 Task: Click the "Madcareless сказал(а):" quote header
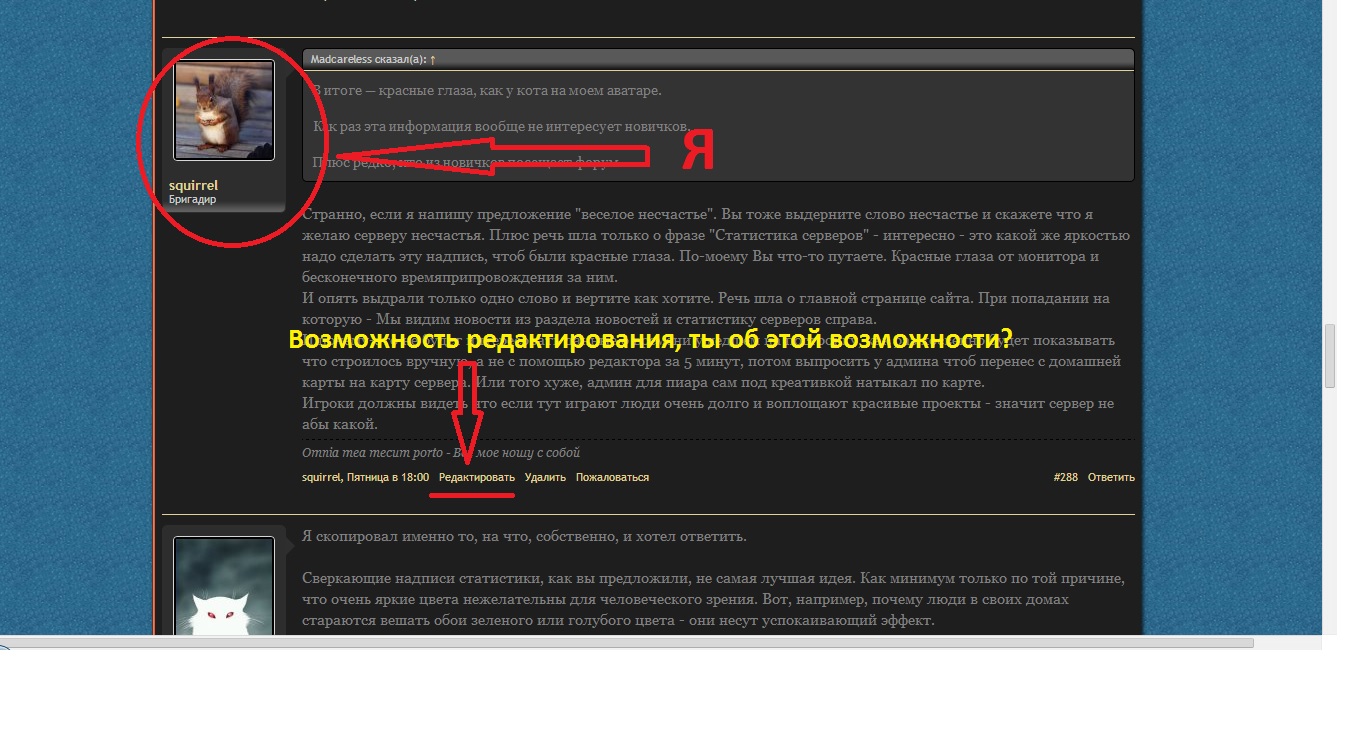tap(367, 60)
